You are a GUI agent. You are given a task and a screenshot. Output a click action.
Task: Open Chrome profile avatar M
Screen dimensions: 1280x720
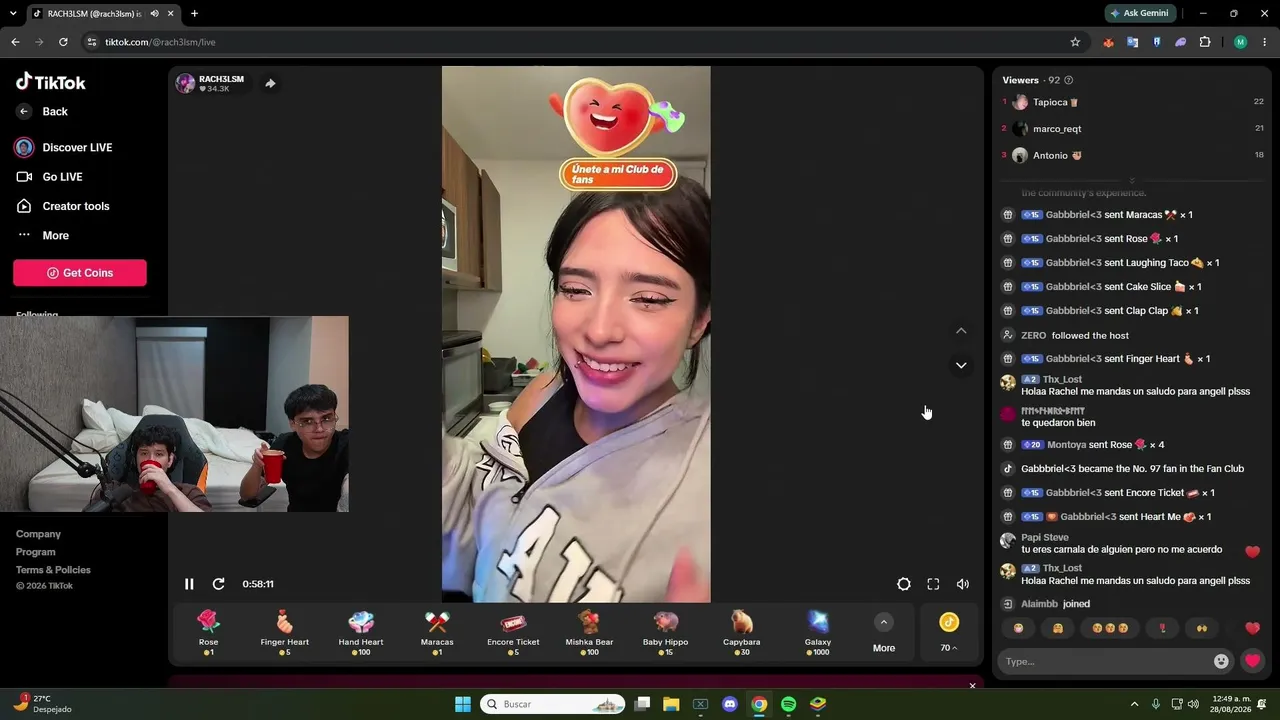point(1240,42)
